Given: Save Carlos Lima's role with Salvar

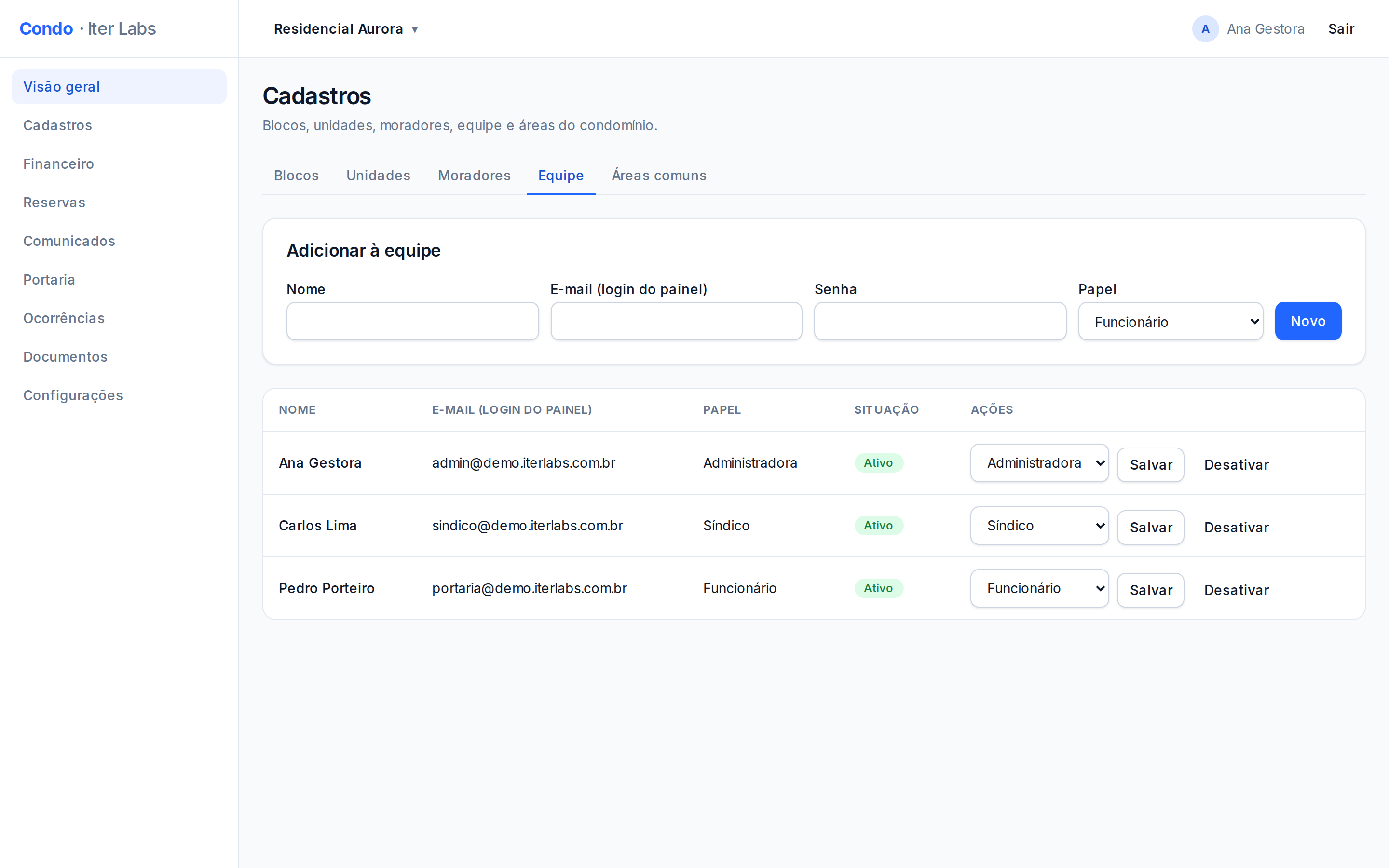Looking at the screenshot, I should [1150, 527].
